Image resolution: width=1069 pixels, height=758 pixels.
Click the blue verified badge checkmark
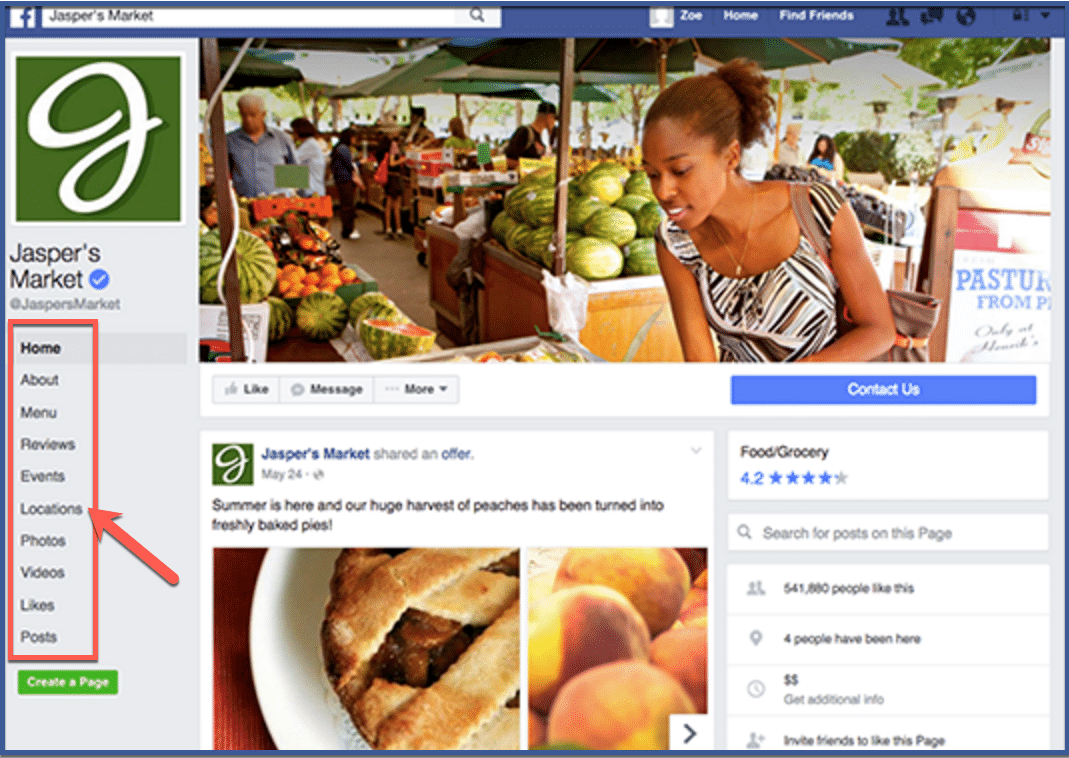click(x=100, y=279)
